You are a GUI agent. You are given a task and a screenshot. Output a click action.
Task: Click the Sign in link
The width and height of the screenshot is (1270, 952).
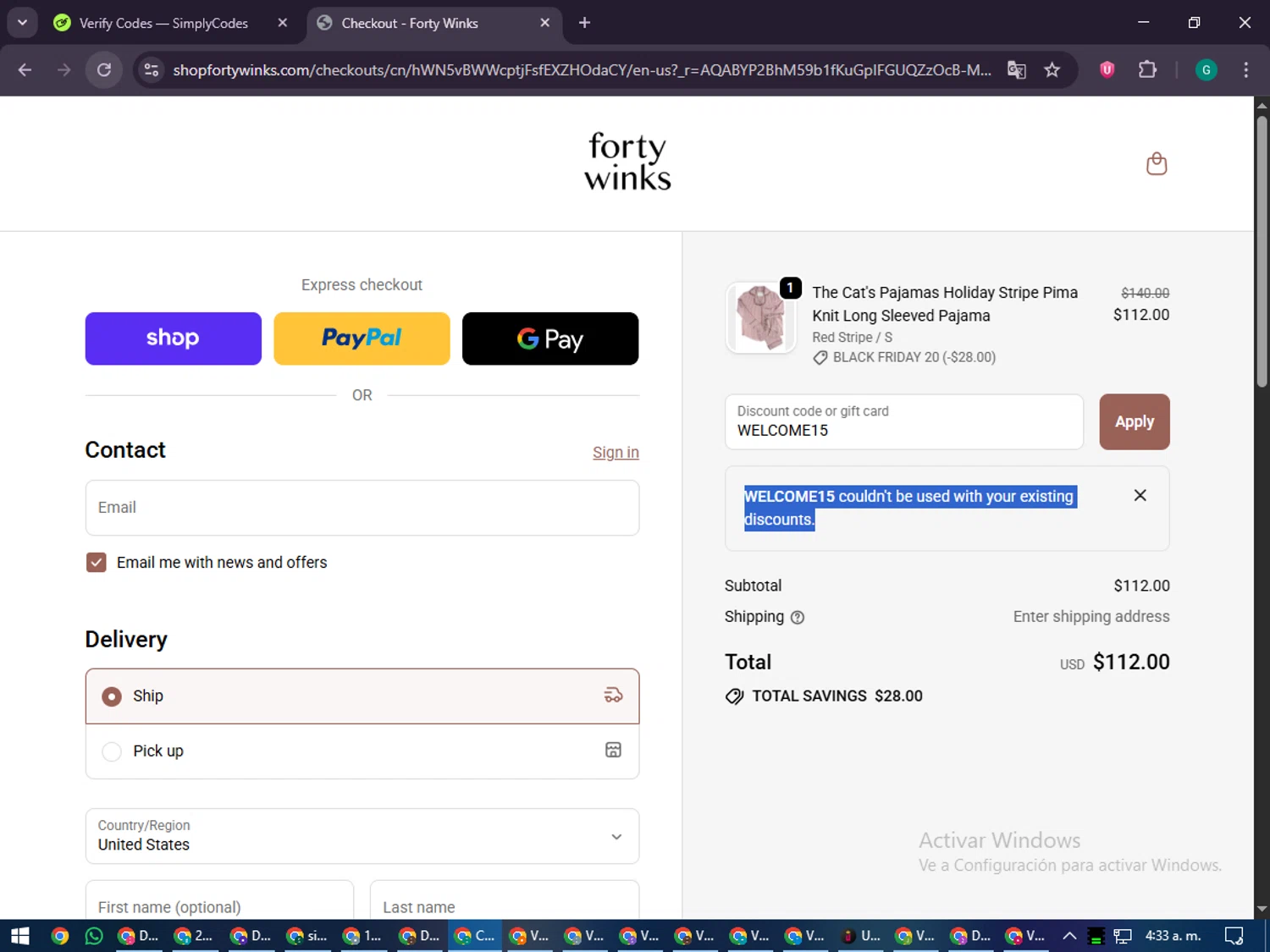pos(616,453)
